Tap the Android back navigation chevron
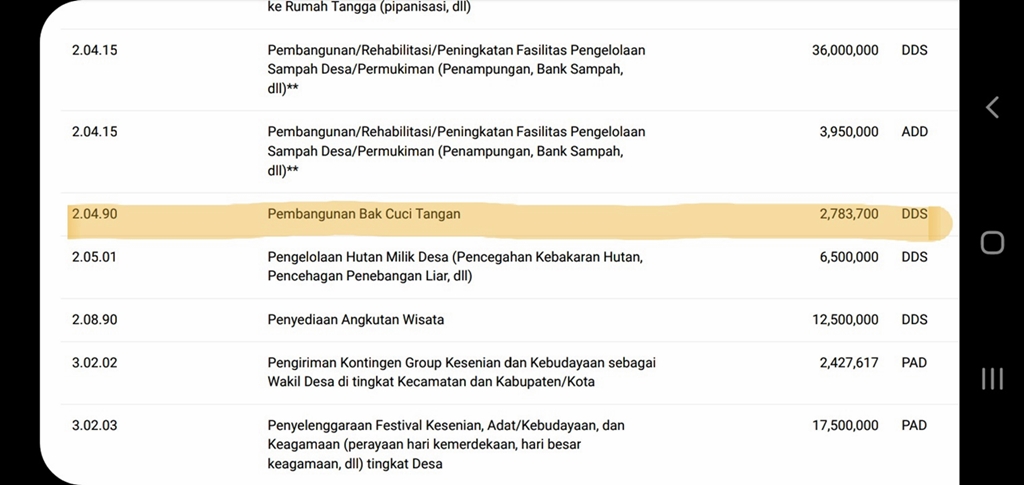This screenshot has height=485, width=1024. coord(991,108)
